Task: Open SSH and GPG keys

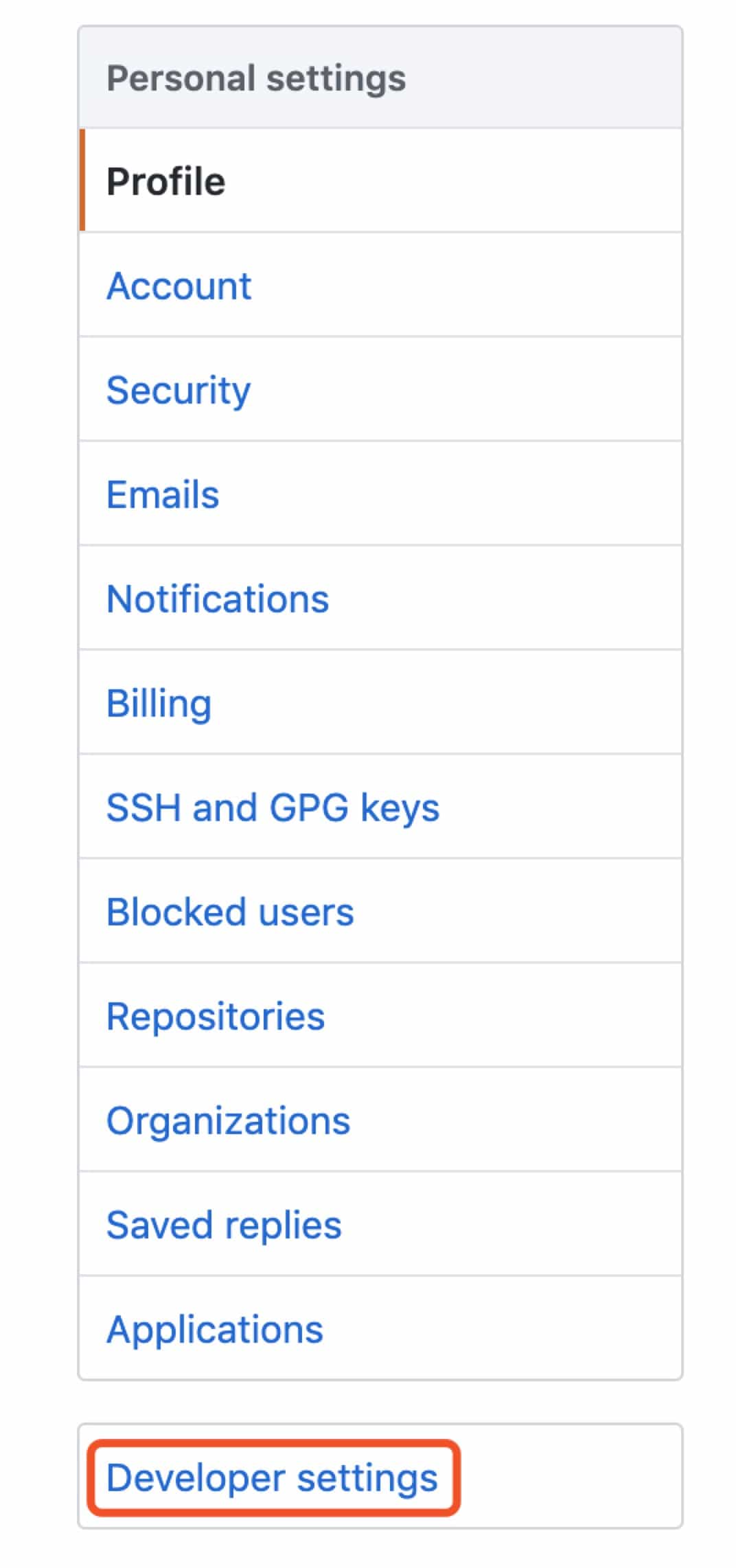Action: point(380,807)
